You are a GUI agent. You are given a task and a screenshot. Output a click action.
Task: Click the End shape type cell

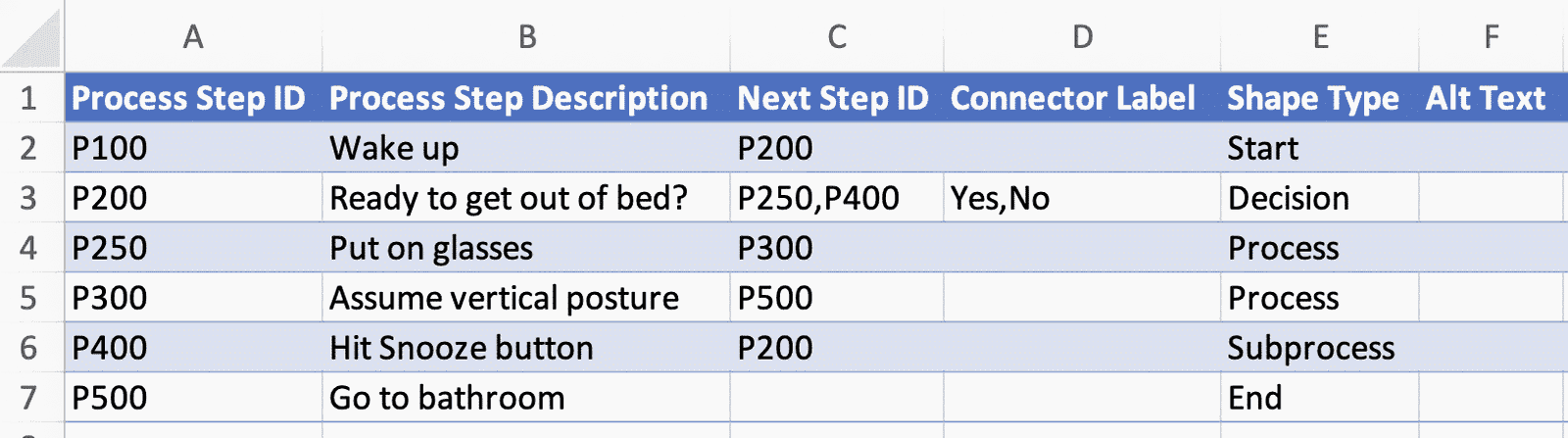1255,398
